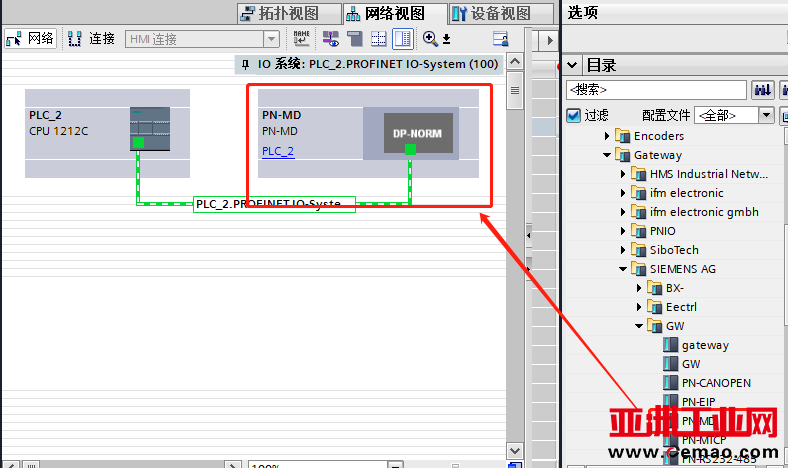Viewport: 788px width, 468px height.
Task: Select the ifm electronic gmbh folder label
Action: [x=704, y=212]
